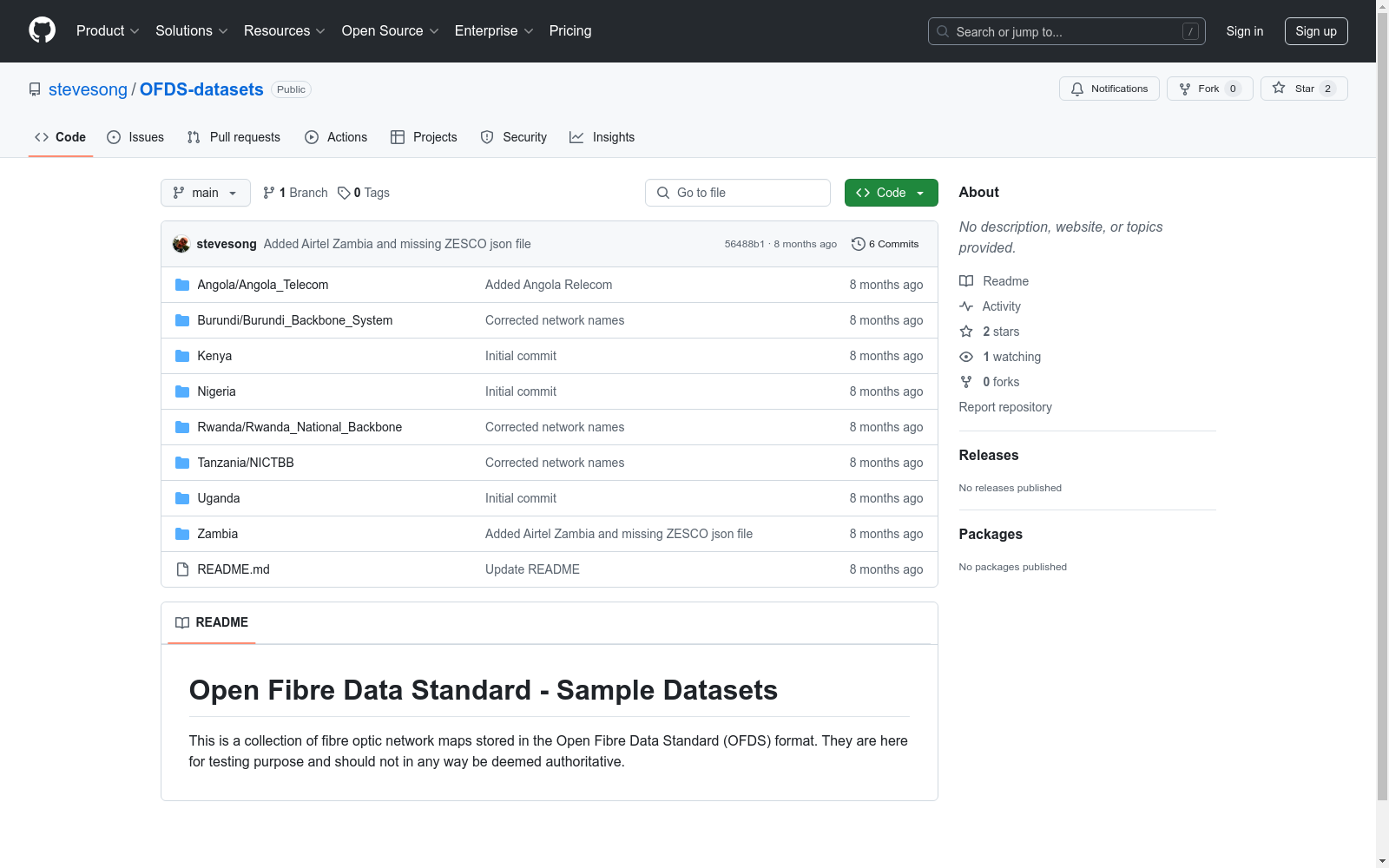Viewport: 1389px width, 868px height.
Task: Open the 'Added Angola Relecom' commit message
Action: tap(549, 285)
